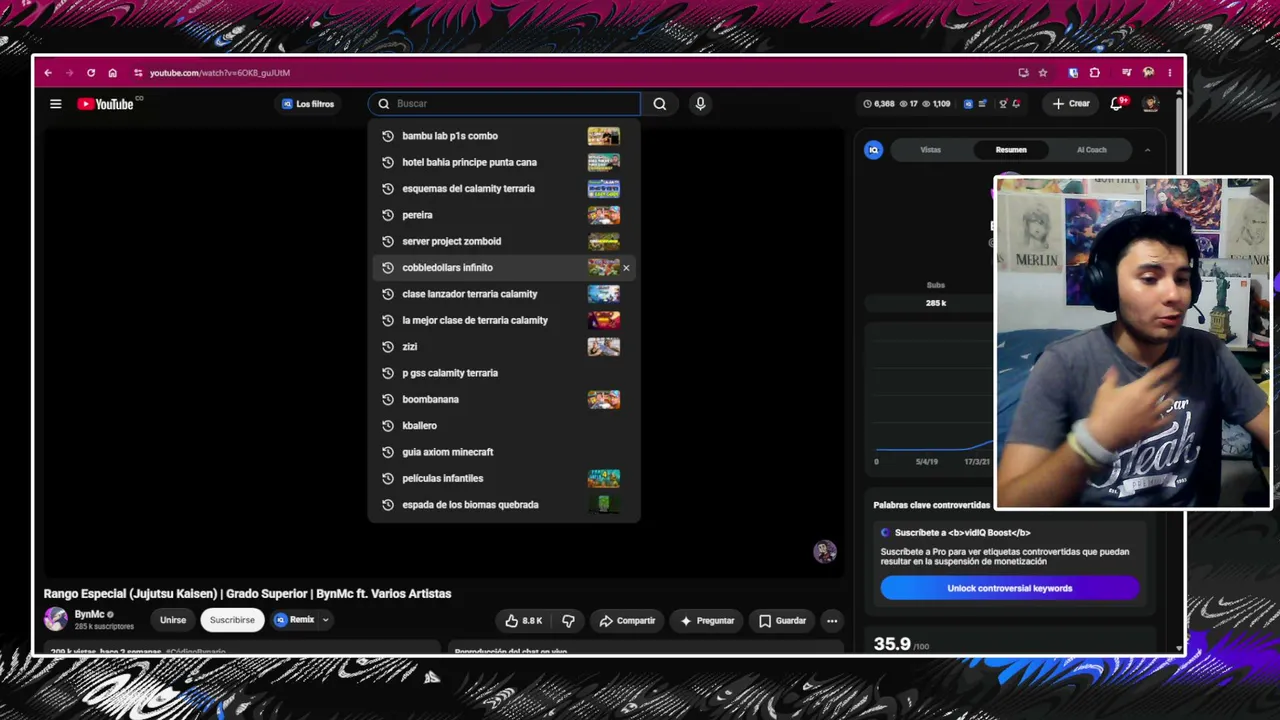The width and height of the screenshot is (1280, 720).
Task: Open the AI Coach tab
Action: pyautogui.click(x=1092, y=150)
